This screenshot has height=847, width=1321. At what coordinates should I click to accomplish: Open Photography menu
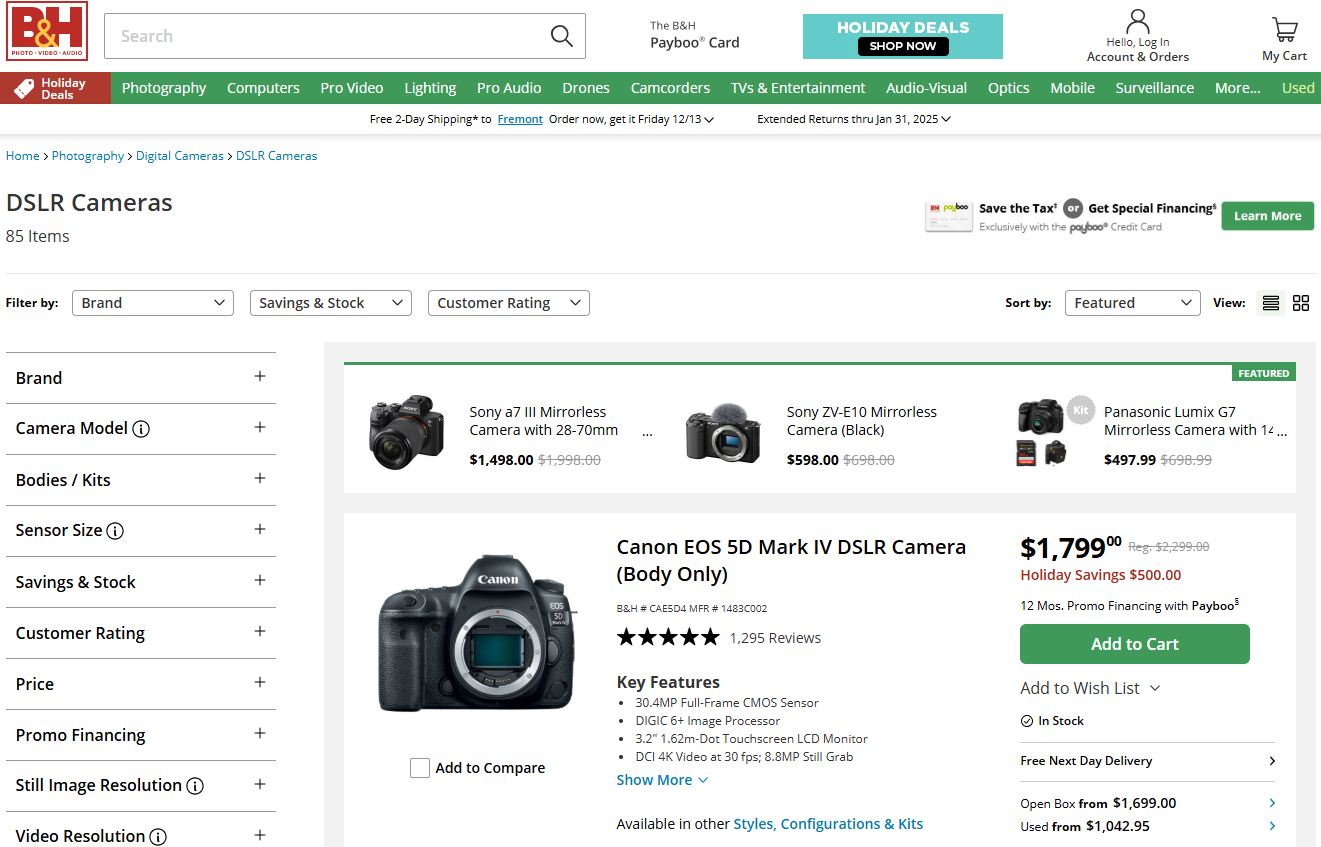click(x=164, y=88)
